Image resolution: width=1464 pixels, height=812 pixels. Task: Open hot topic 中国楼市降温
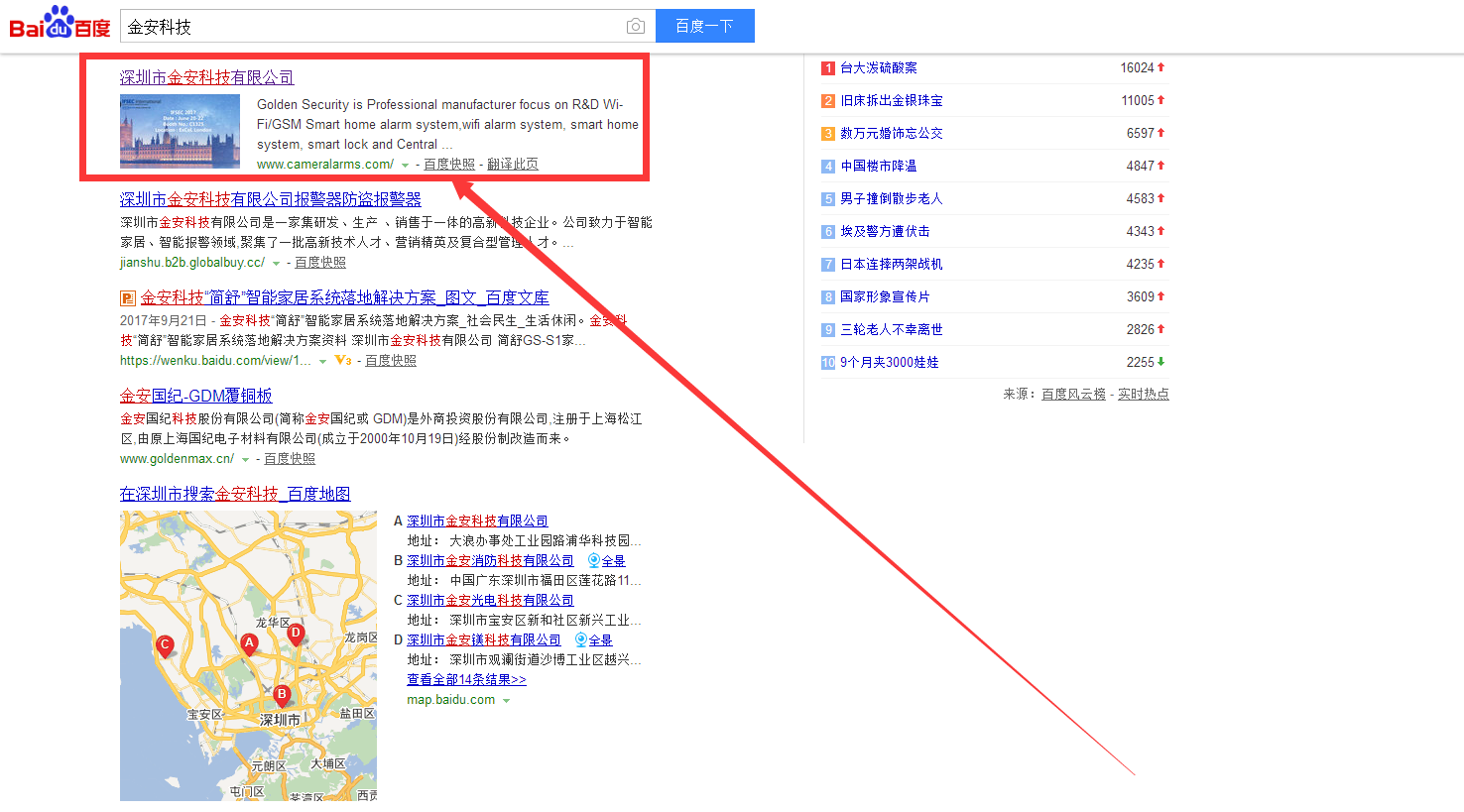click(x=879, y=166)
